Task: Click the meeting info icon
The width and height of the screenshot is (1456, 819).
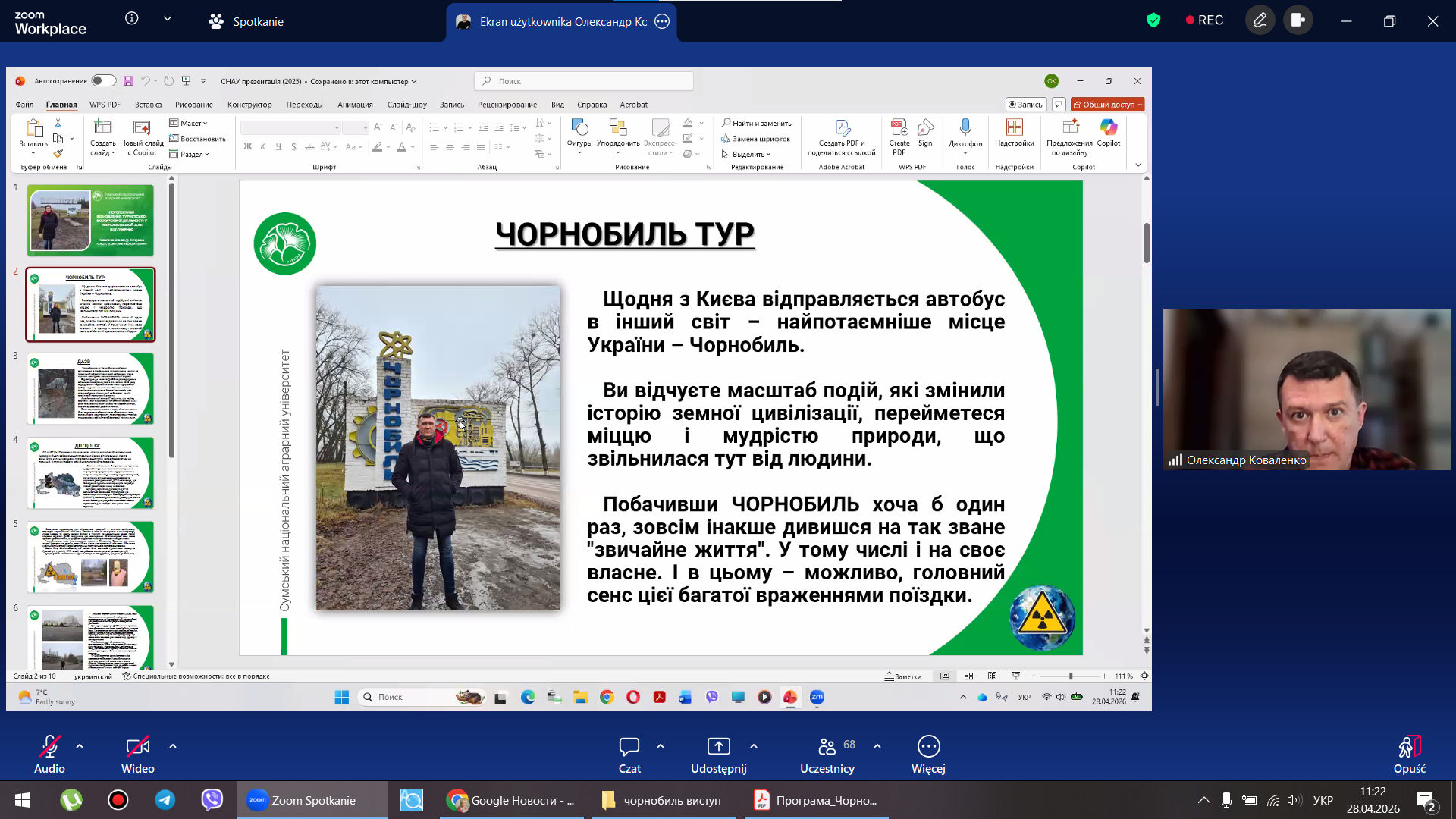Action: (x=132, y=18)
